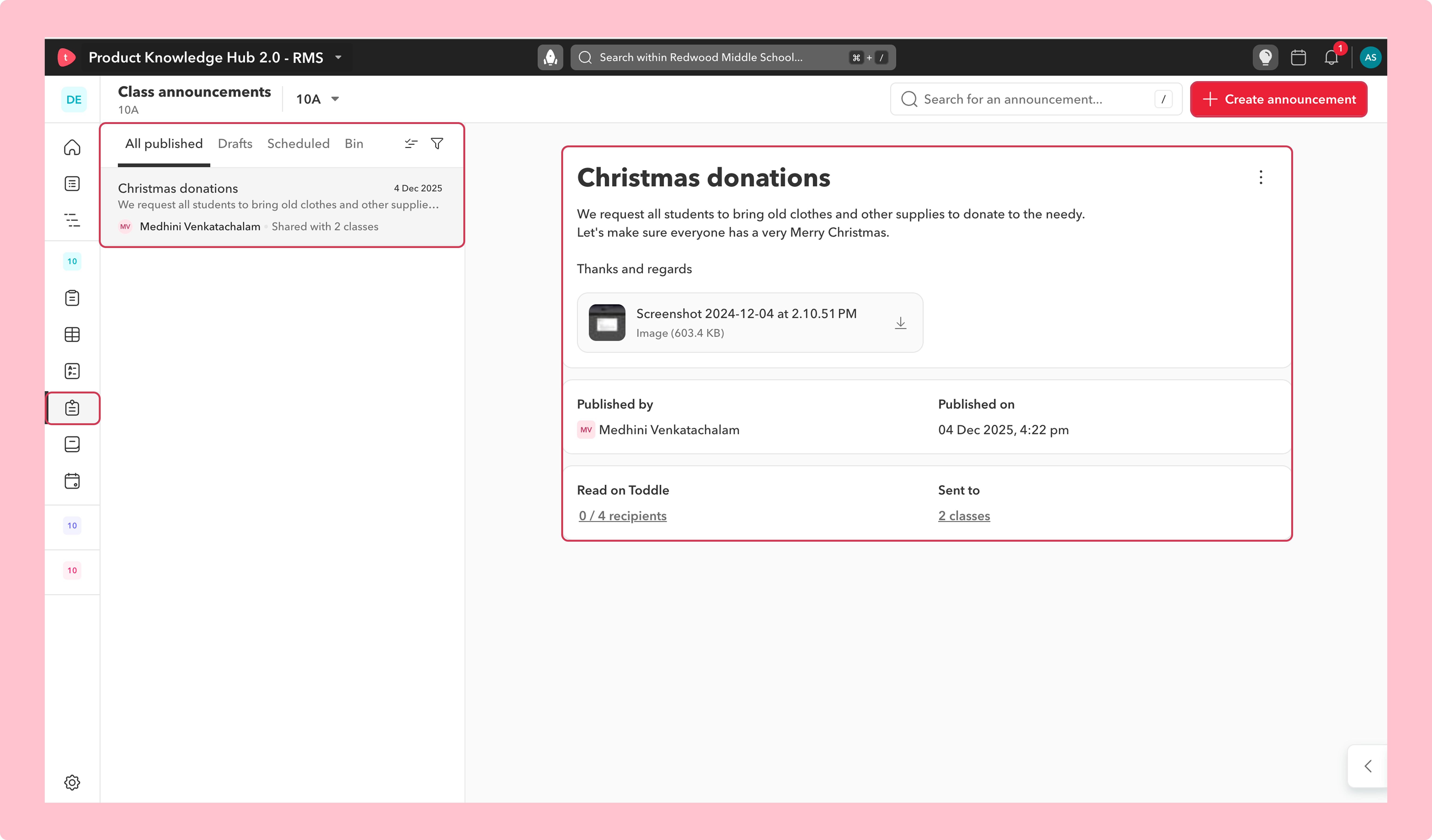Select the pink 10 class badge
Viewport: 1432px width, 840px height.
72,571
